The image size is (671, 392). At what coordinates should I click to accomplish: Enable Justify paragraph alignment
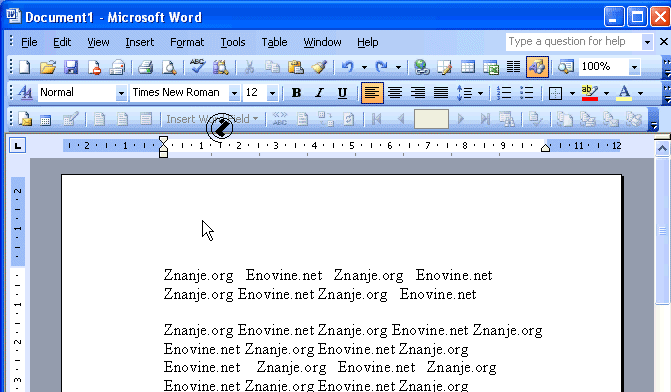pyautogui.click(x=441, y=92)
